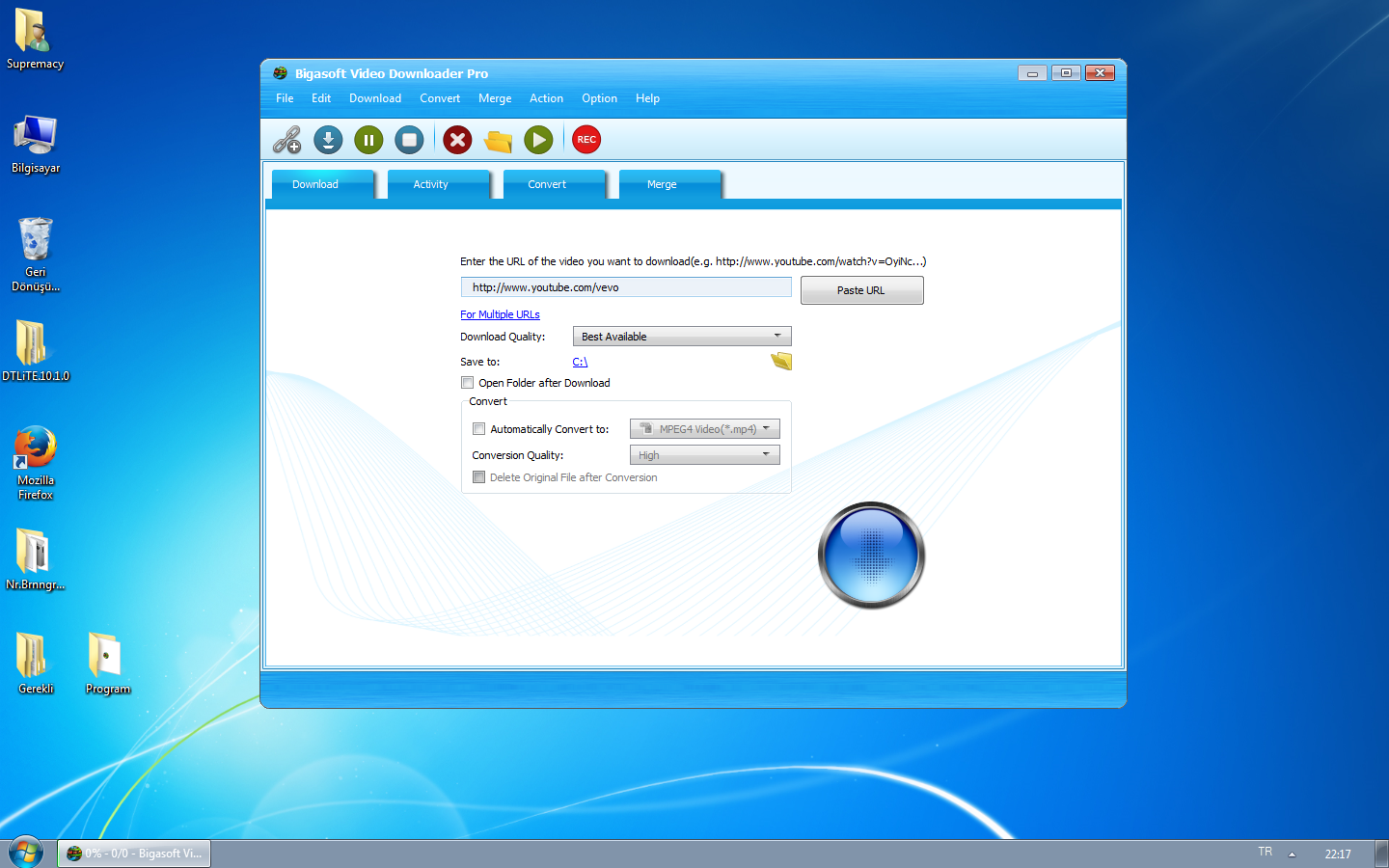1389x868 pixels.
Task: Stop download with blue stop icon
Action: click(409, 140)
